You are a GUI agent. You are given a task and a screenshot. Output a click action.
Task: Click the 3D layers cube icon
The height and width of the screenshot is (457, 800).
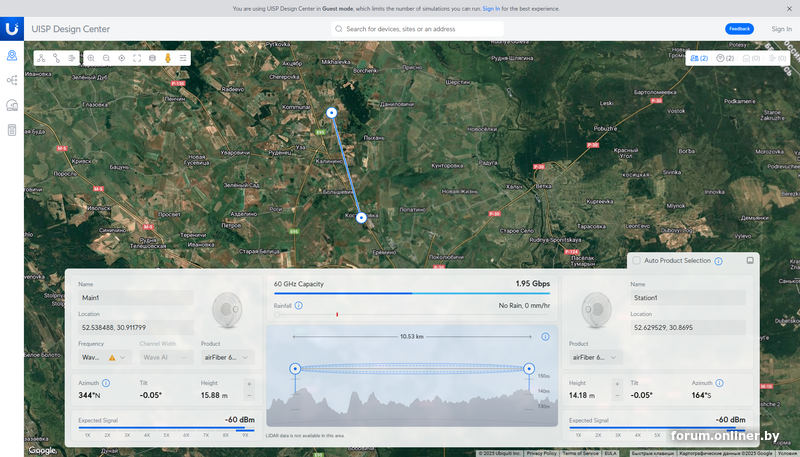coord(152,58)
